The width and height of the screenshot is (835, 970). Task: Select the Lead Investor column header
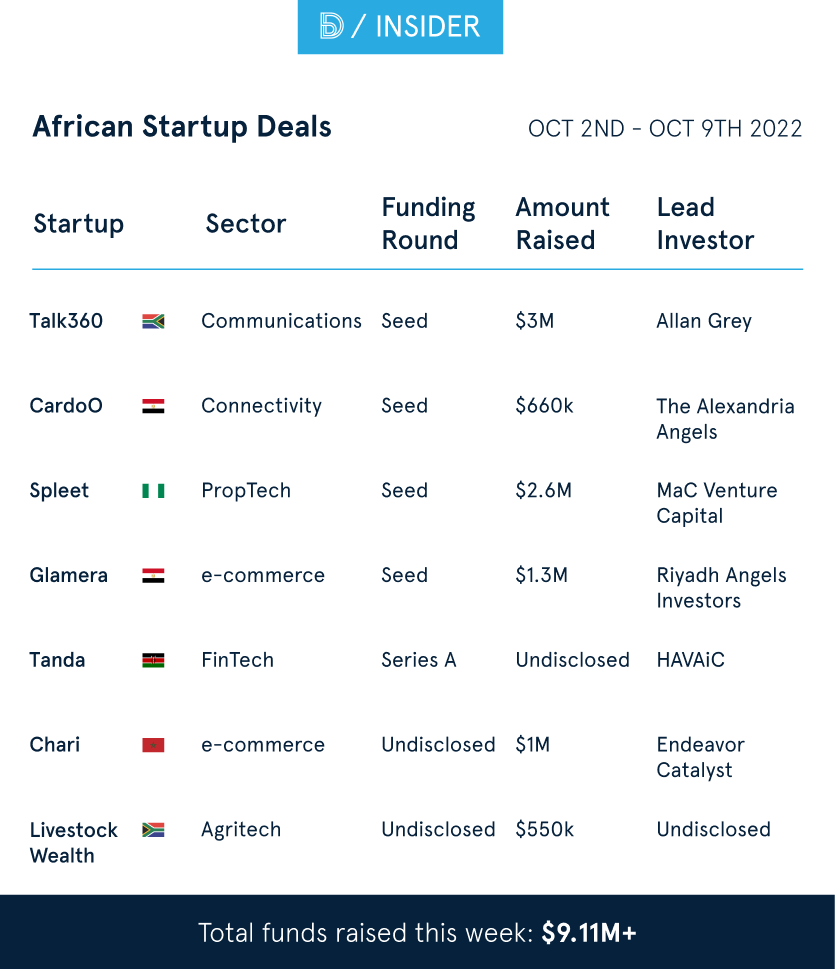pyautogui.click(x=705, y=224)
